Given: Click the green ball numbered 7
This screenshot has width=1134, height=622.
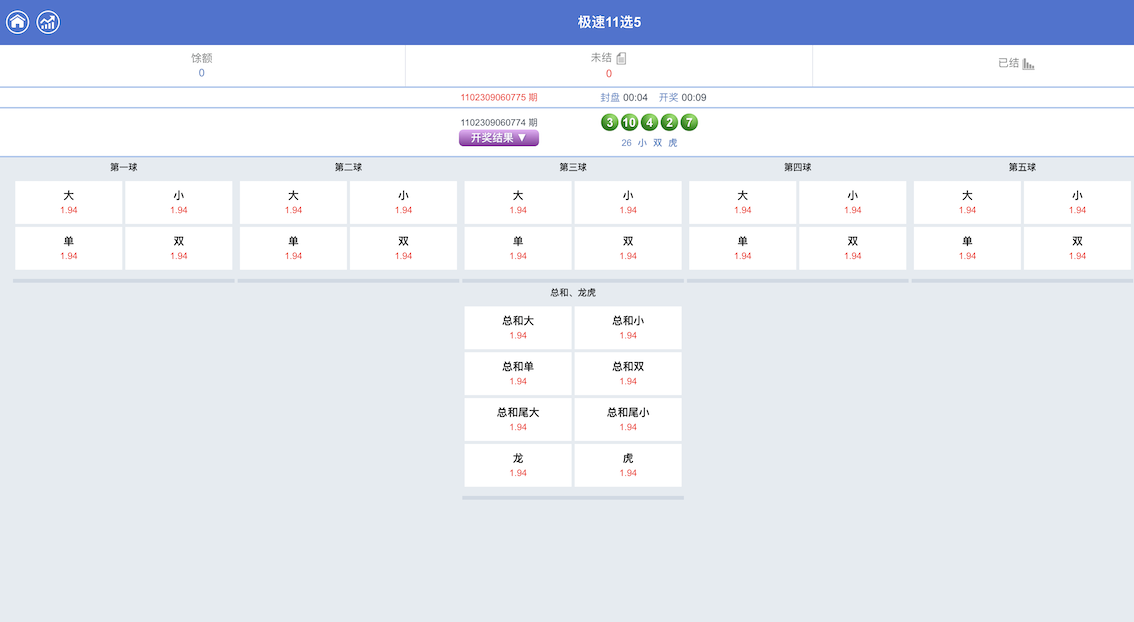Looking at the screenshot, I should pyautogui.click(x=689, y=122).
